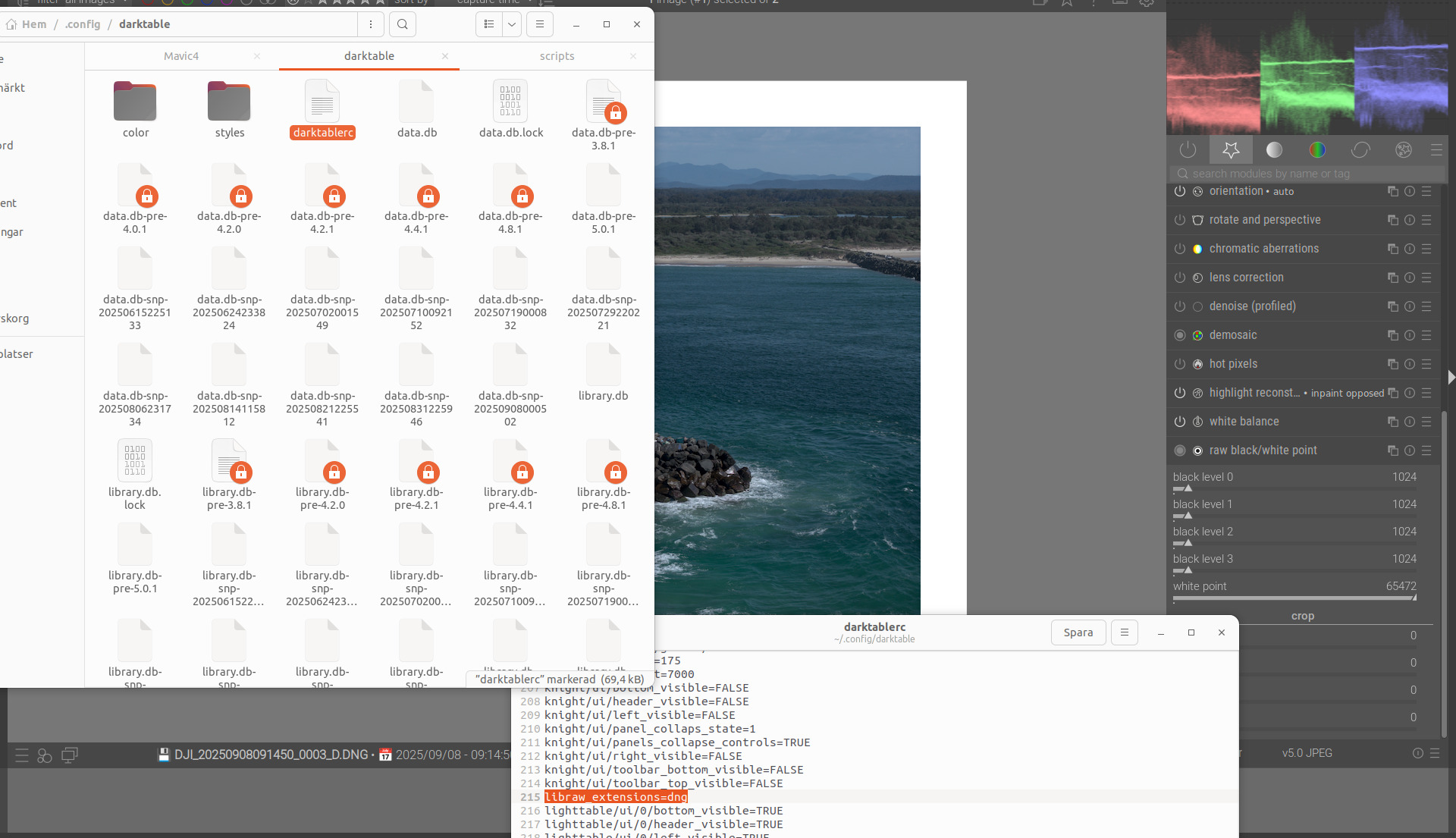
Task: Click multi-instance icon for demosaic module
Action: [1392, 335]
